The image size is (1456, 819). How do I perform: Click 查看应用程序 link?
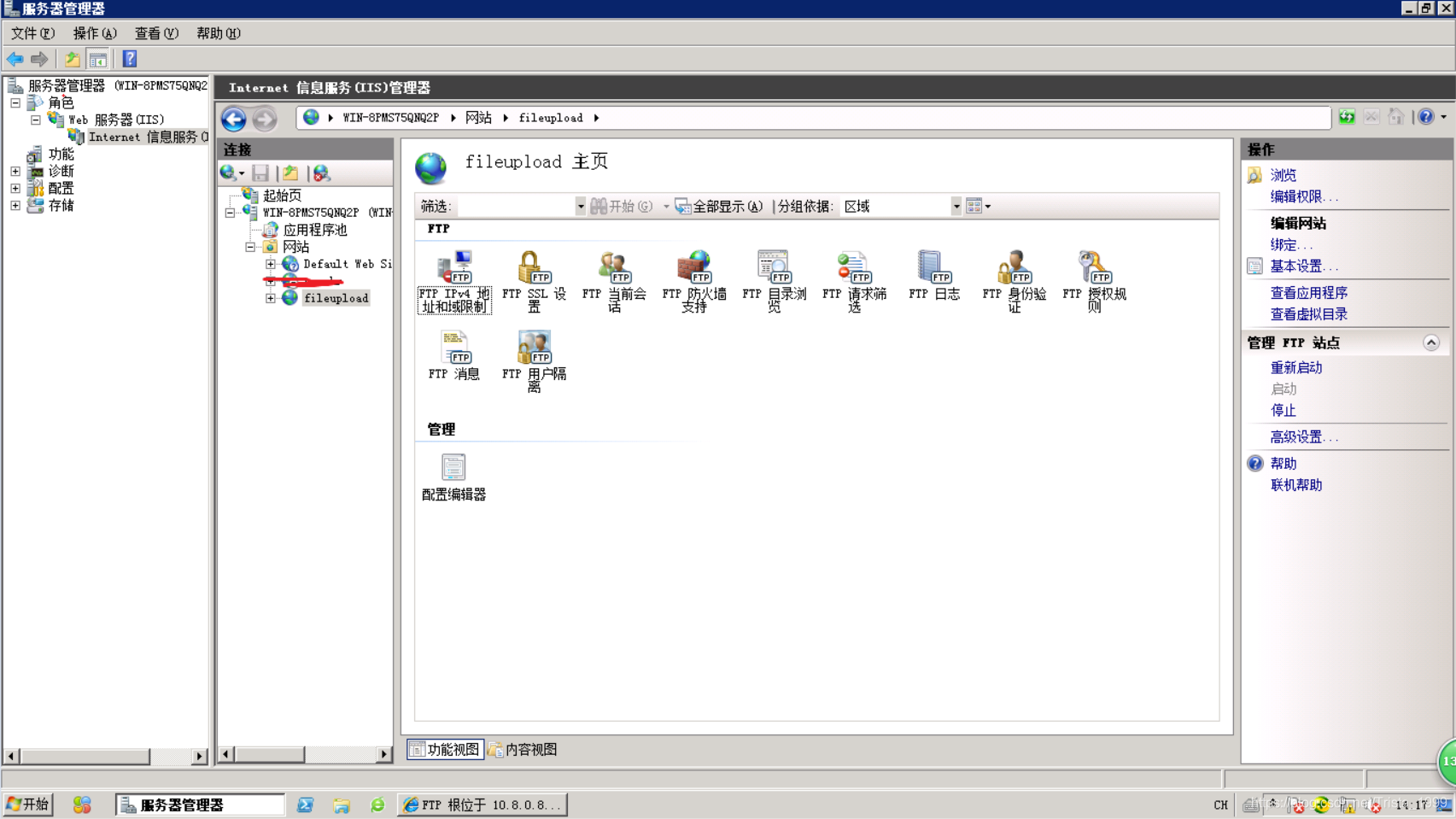click(x=1308, y=293)
